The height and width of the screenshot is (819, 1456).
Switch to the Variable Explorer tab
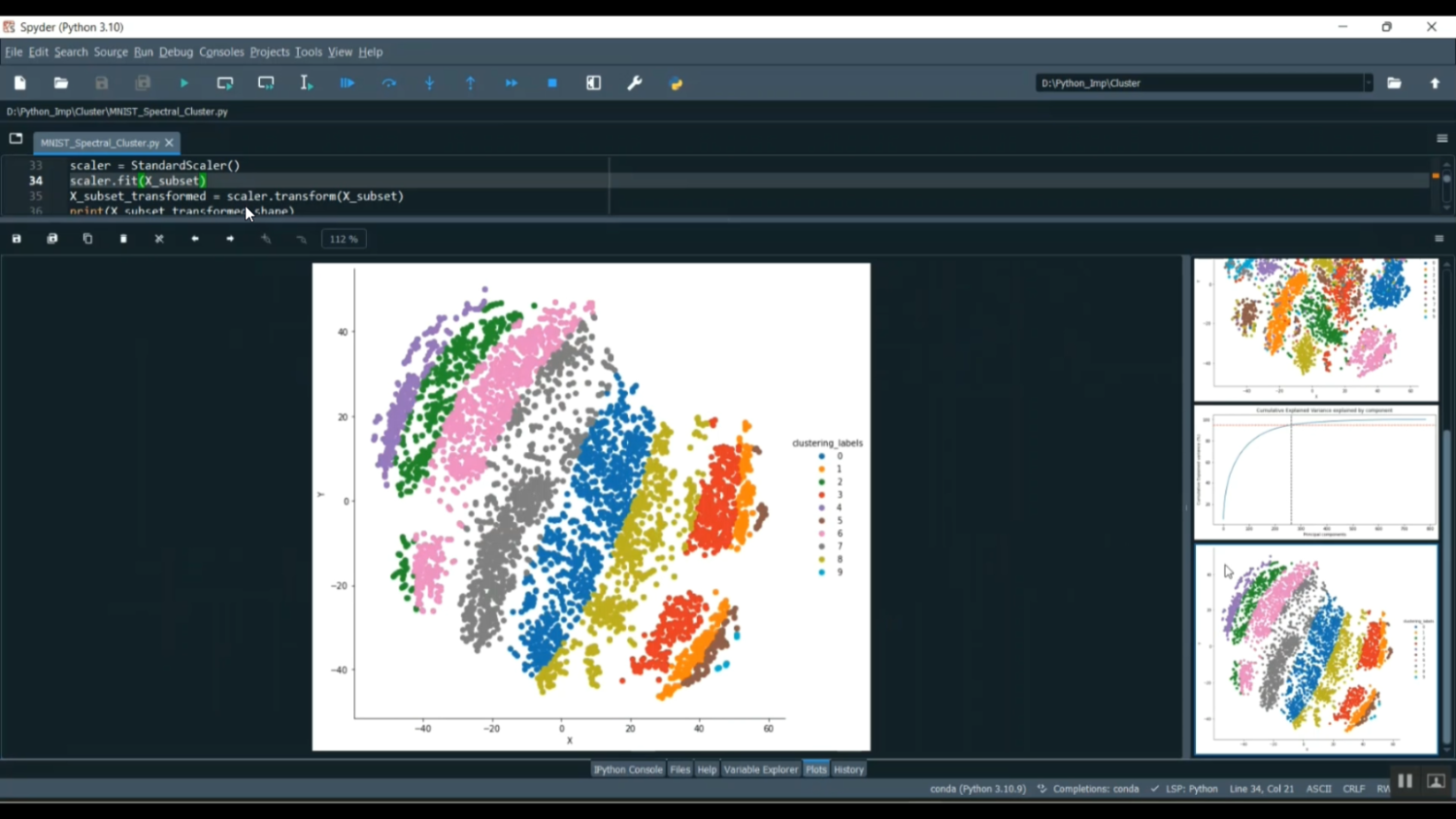click(x=760, y=770)
